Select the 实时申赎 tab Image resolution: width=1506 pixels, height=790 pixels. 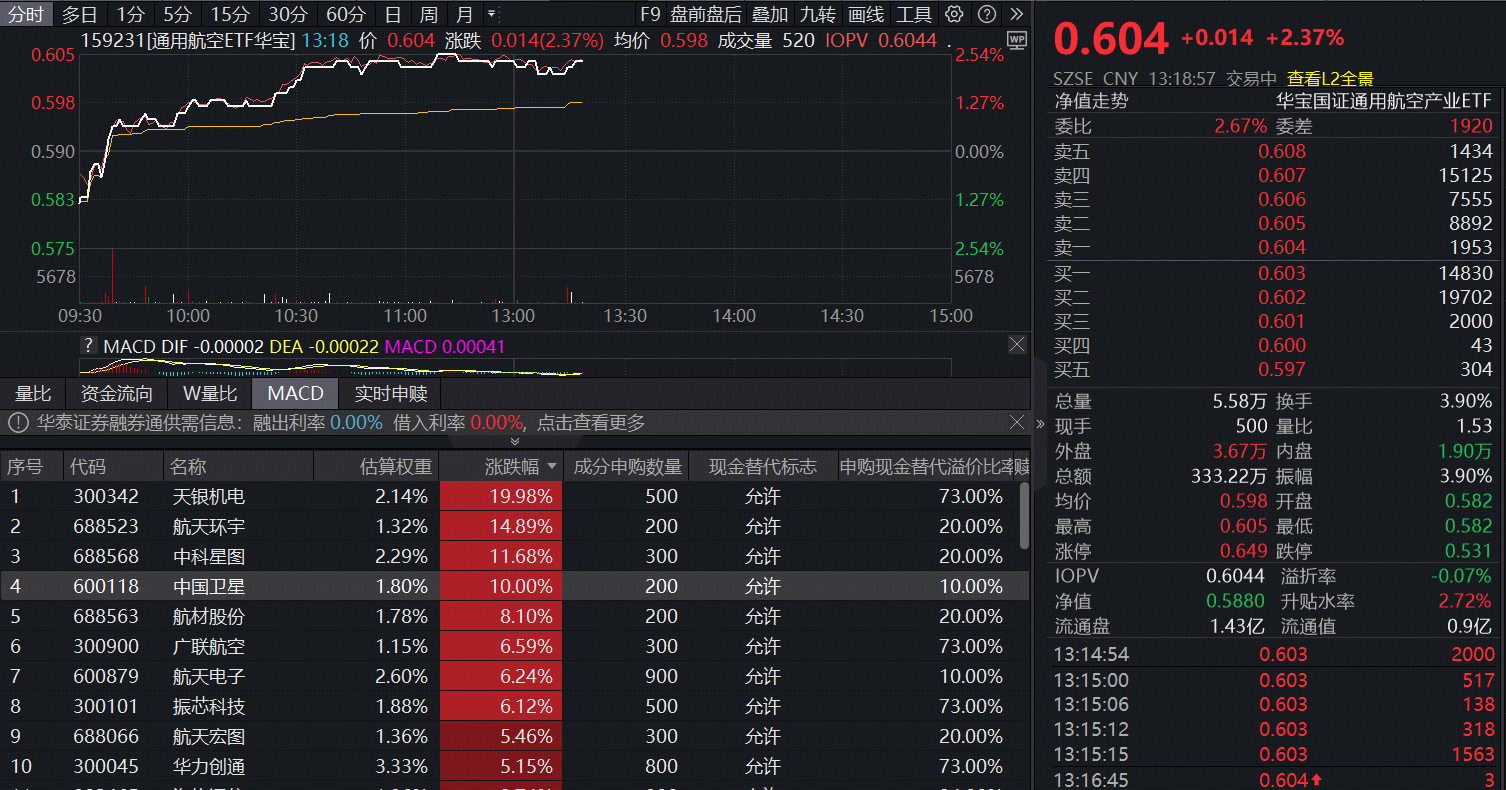(389, 393)
